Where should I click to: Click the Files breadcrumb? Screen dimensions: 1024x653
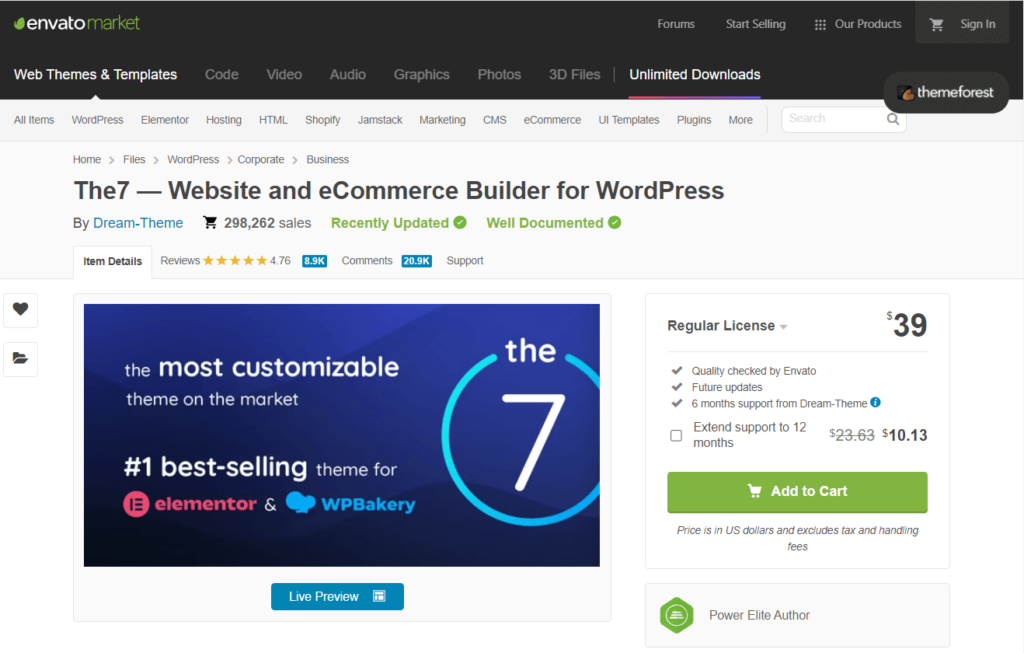click(134, 159)
